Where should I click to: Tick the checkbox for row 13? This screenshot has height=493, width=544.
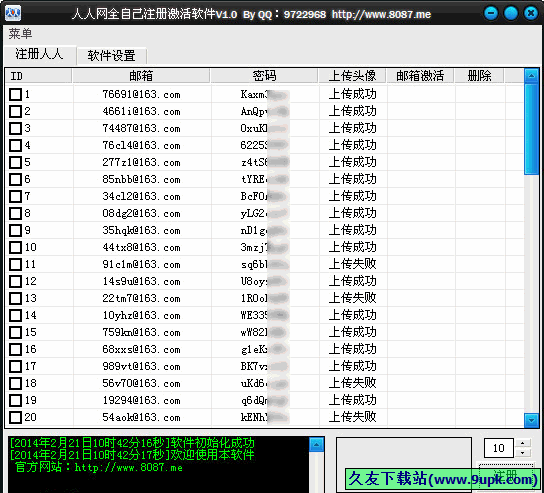15,298
